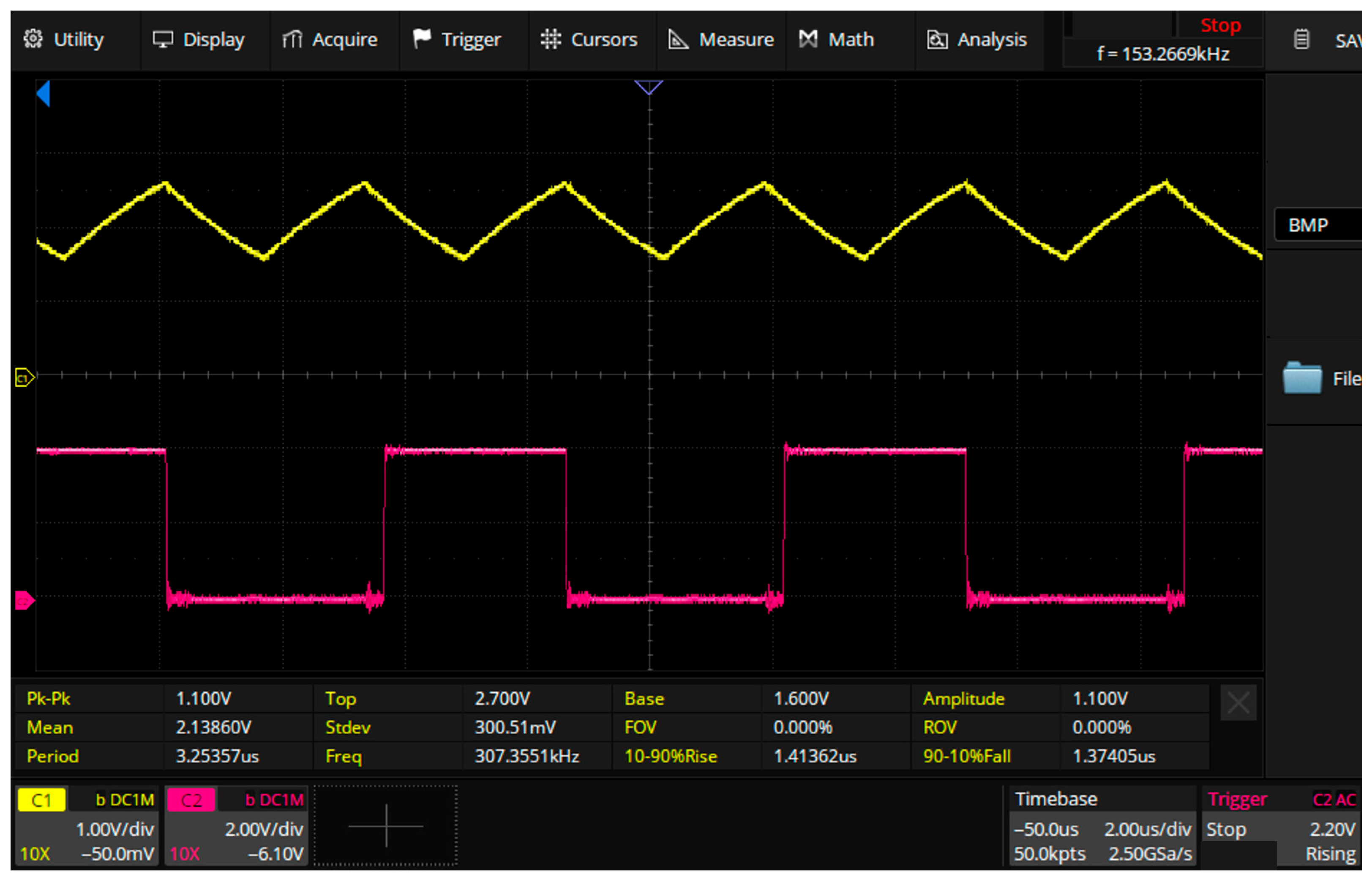The image size is (1372, 881).
Task: Toggle the pink C2 channel label
Action: pyautogui.click(x=191, y=800)
